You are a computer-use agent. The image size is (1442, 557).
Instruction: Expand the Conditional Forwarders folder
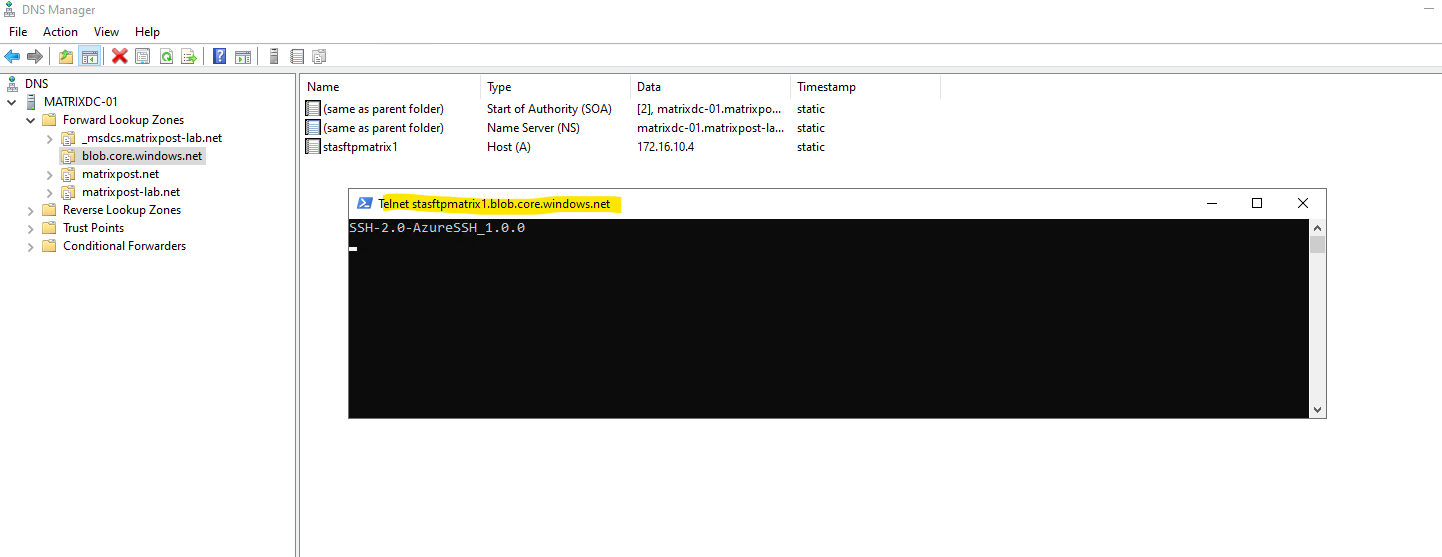30,246
